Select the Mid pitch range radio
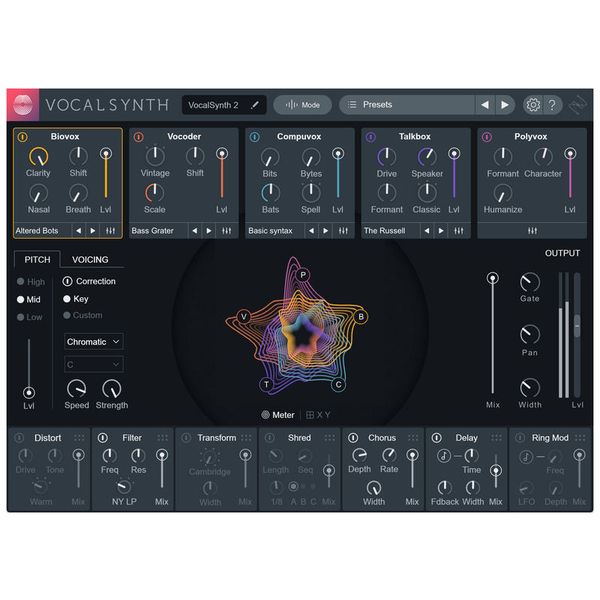Viewport: 600px width, 600px height. pos(21,299)
